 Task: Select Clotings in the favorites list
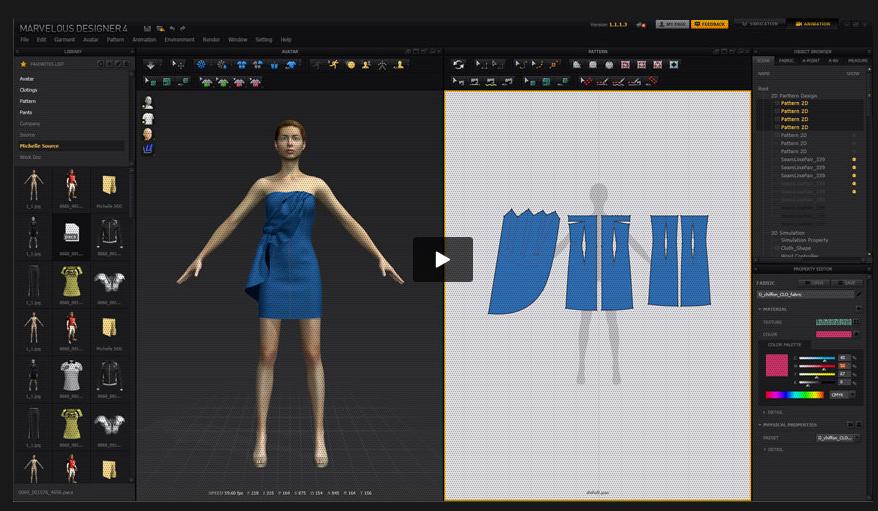click(29, 90)
